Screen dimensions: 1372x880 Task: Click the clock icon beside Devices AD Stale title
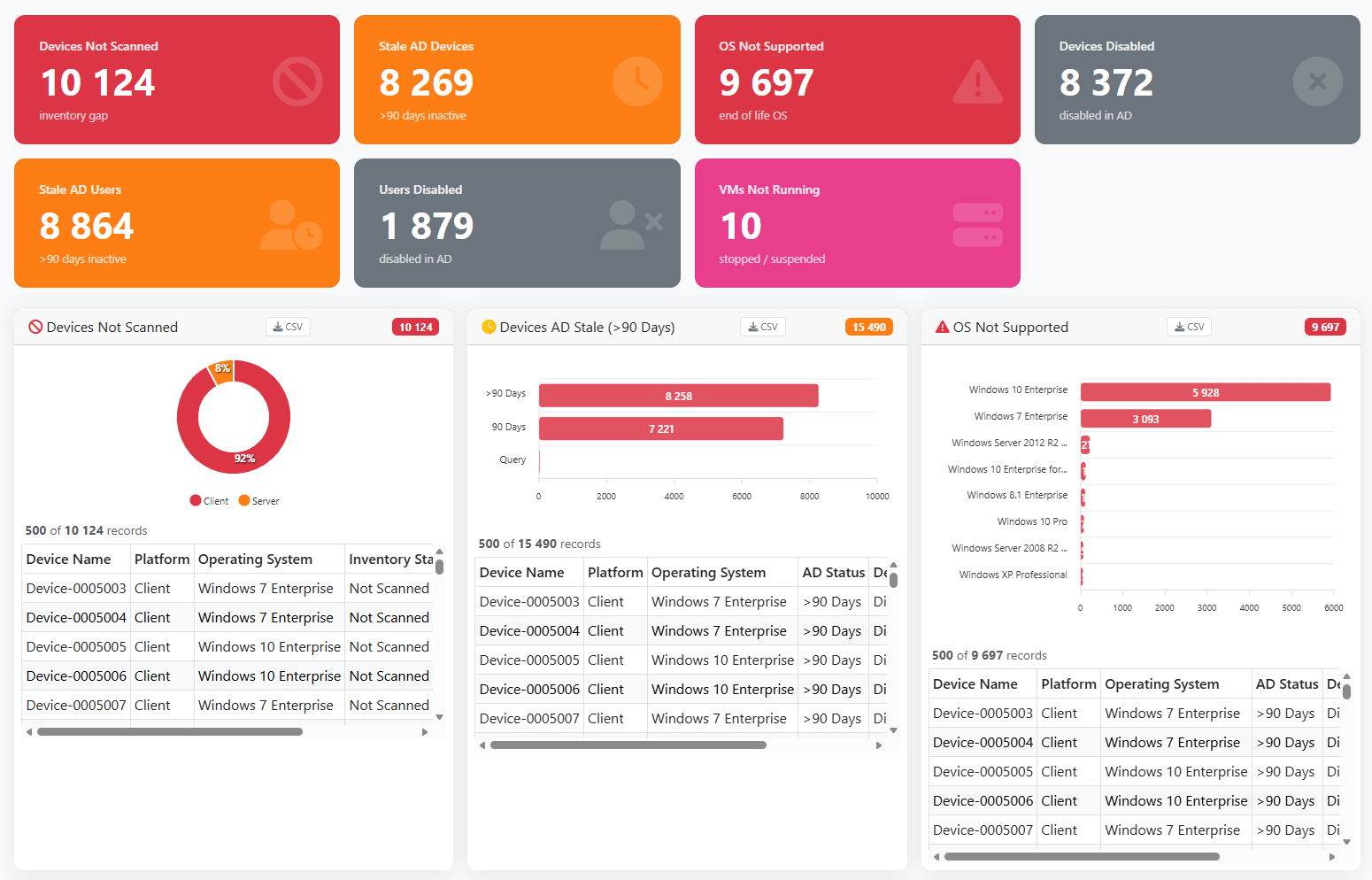(x=489, y=327)
